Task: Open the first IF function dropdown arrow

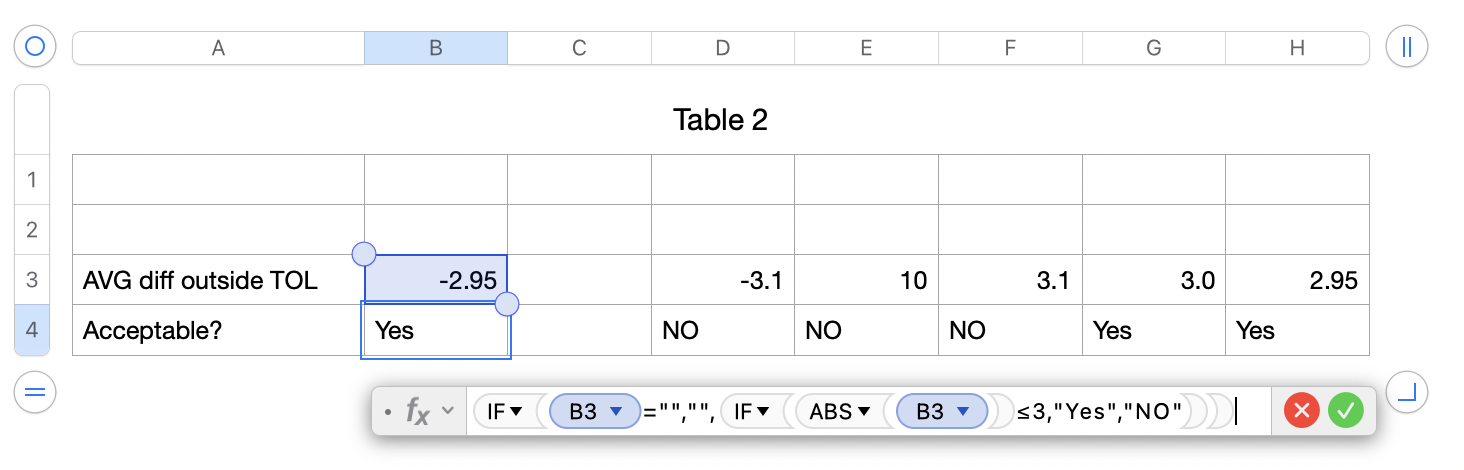Action: pos(516,411)
